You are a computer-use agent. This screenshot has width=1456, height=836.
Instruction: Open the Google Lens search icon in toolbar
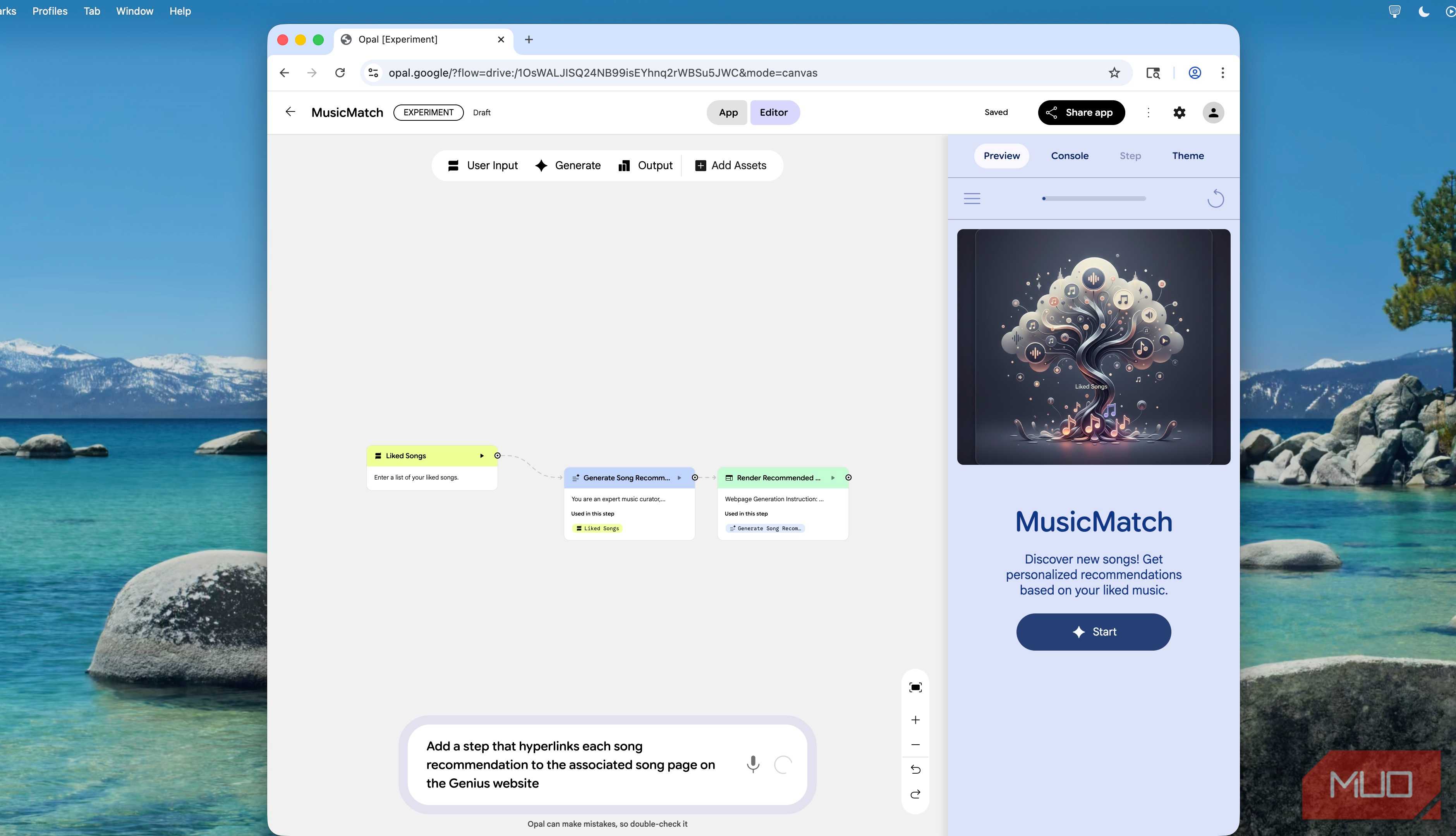point(1153,73)
